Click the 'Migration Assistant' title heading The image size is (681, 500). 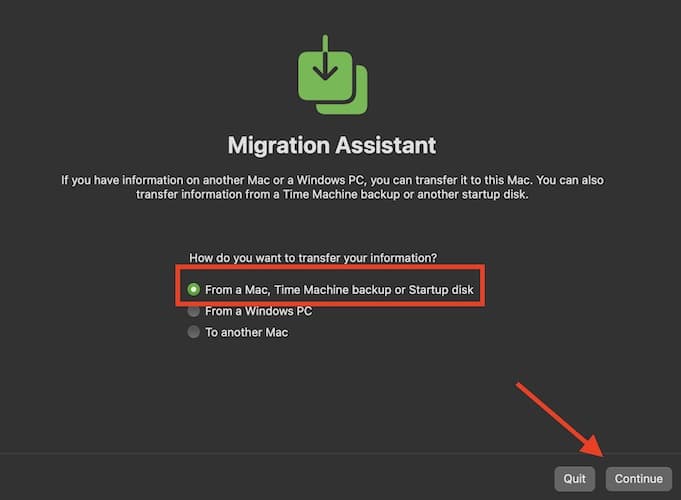click(x=332, y=145)
